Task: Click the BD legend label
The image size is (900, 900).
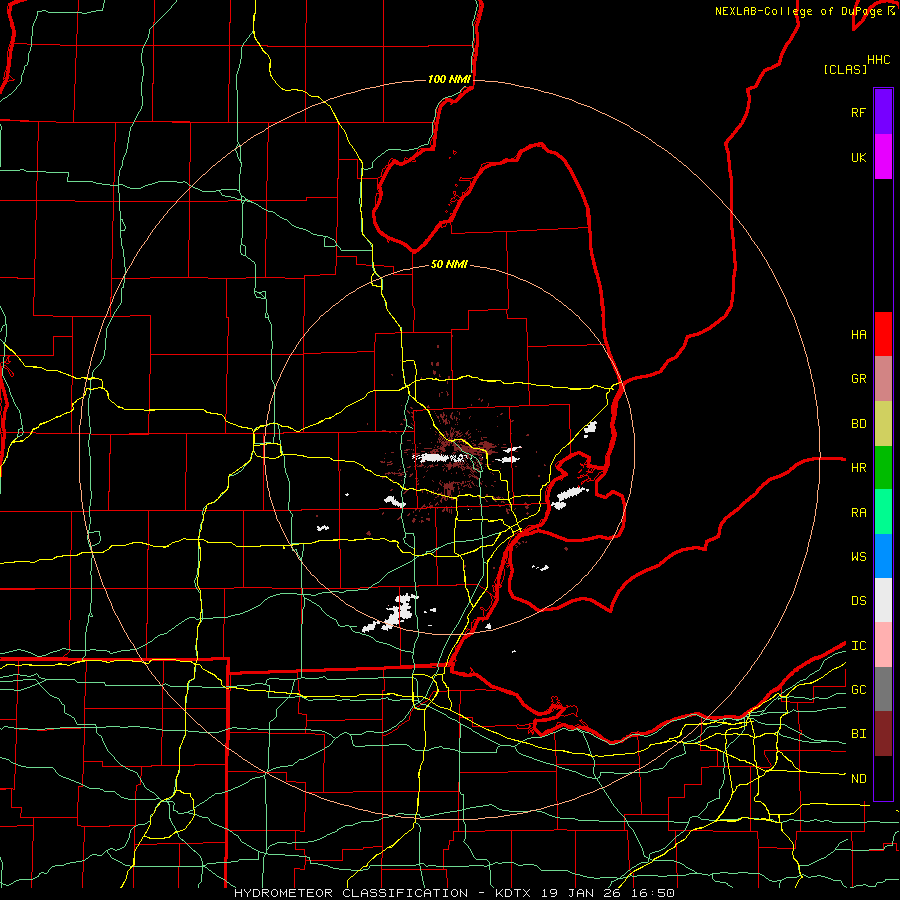Action: click(x=858, y=424)
